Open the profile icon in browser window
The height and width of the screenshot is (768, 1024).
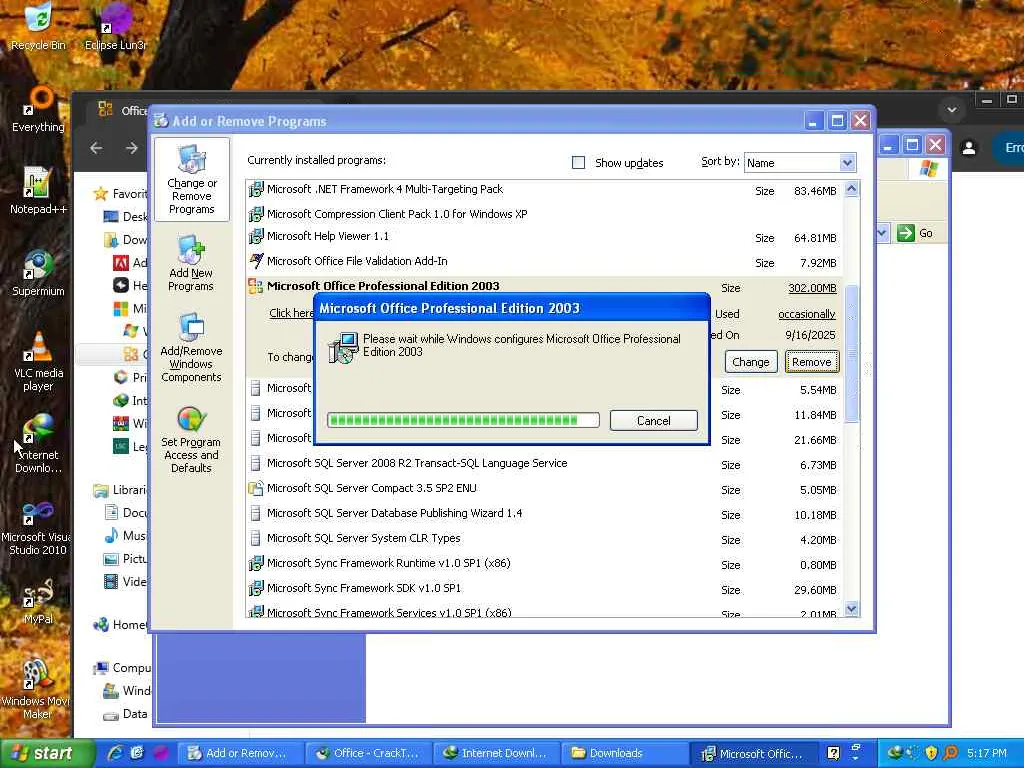click(969, 148)
